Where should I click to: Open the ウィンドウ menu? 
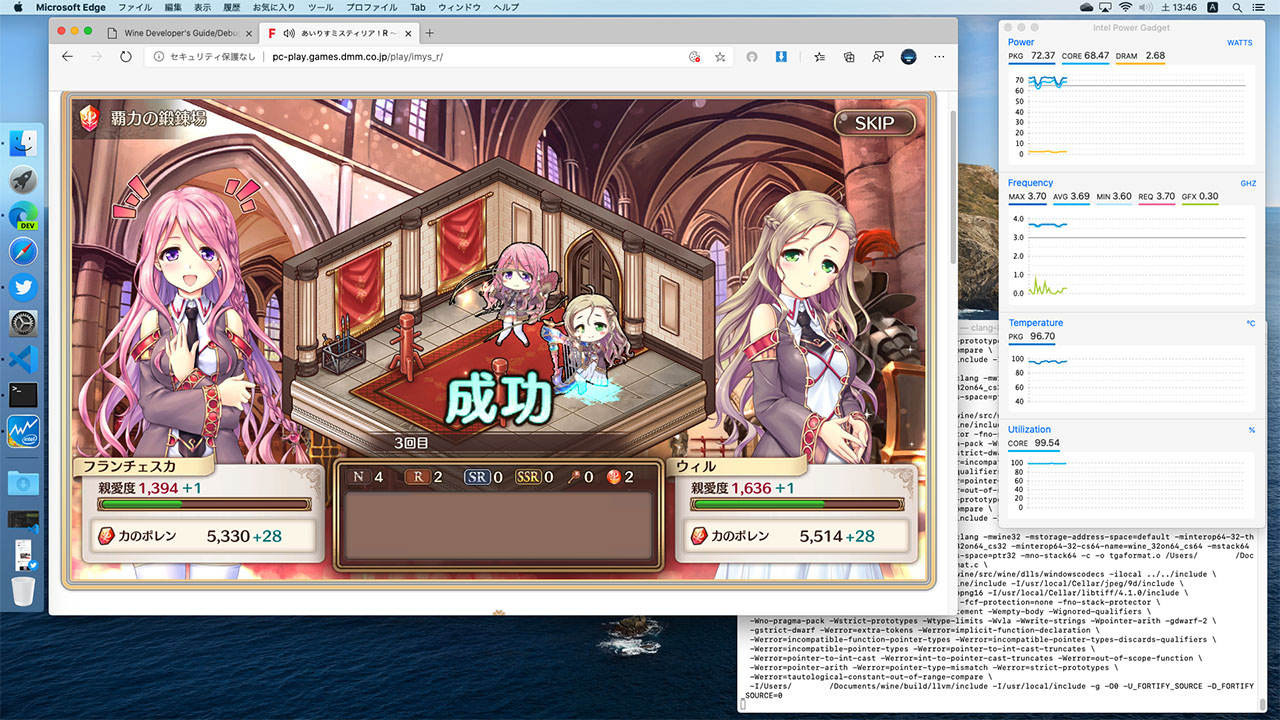(x=460, y=7)
